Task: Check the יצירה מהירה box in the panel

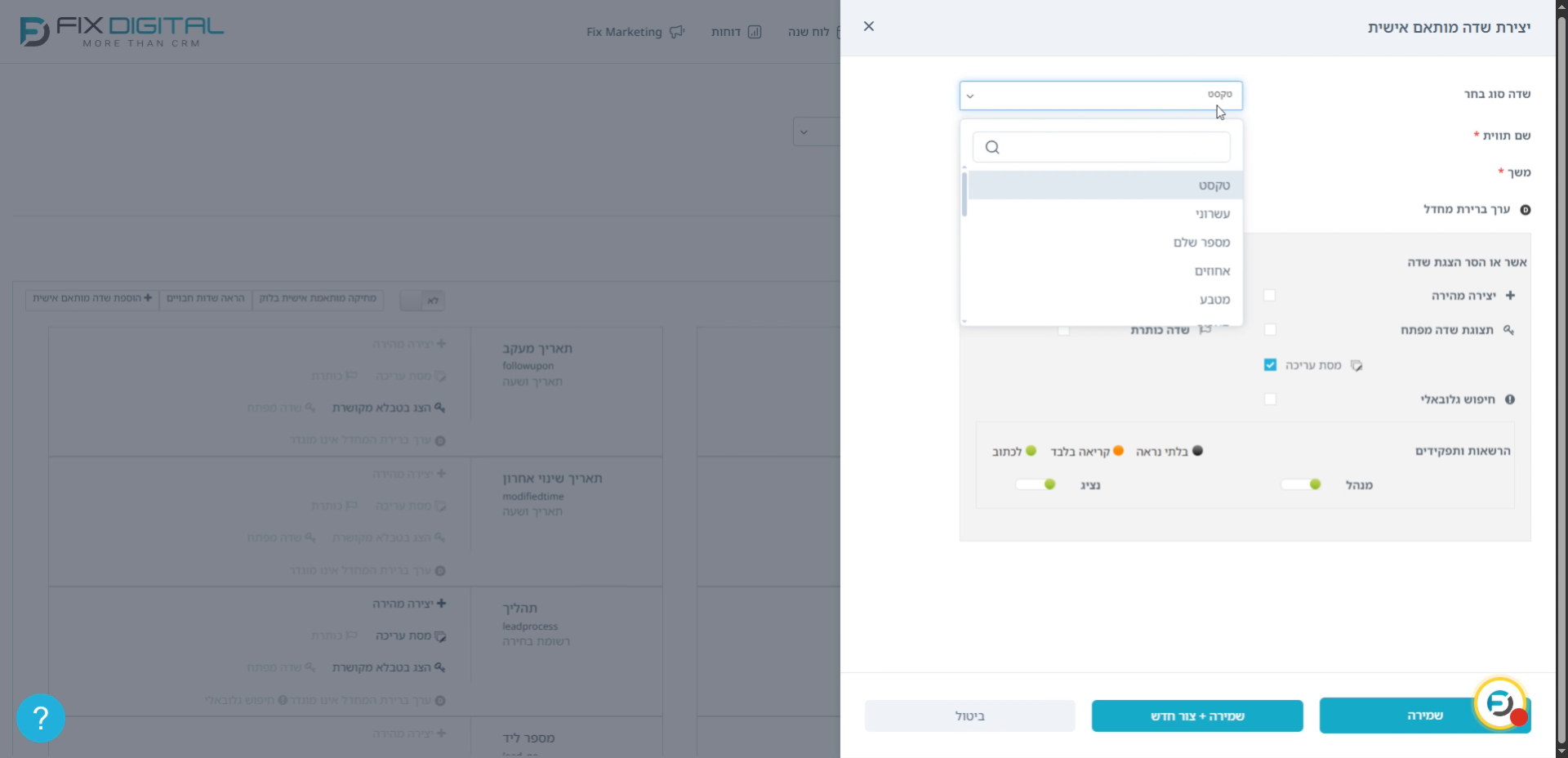Action: pos(1270,296)
